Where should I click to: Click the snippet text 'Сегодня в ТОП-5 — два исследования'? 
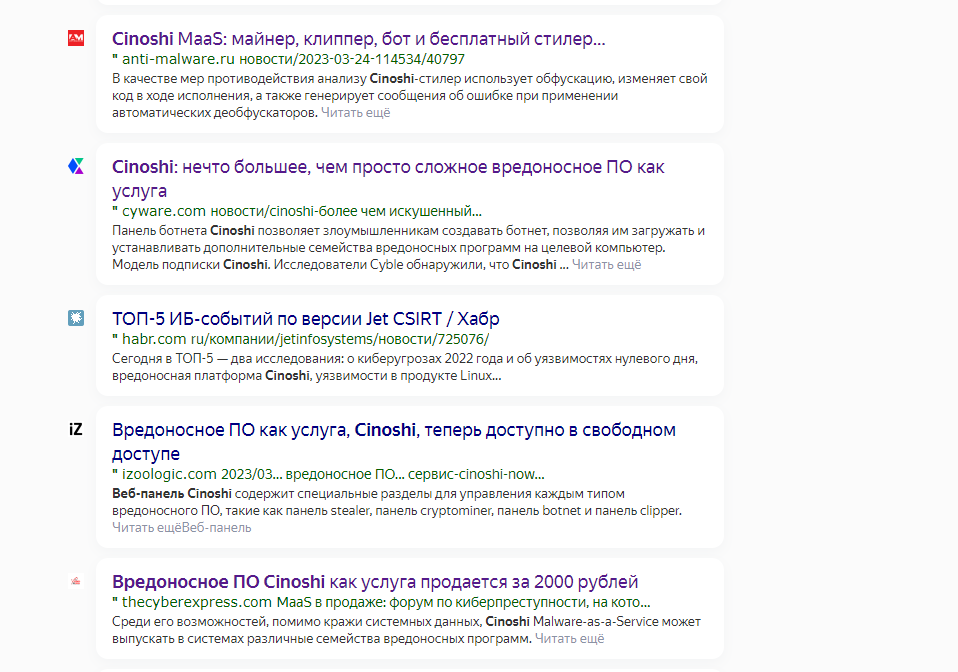225,359
